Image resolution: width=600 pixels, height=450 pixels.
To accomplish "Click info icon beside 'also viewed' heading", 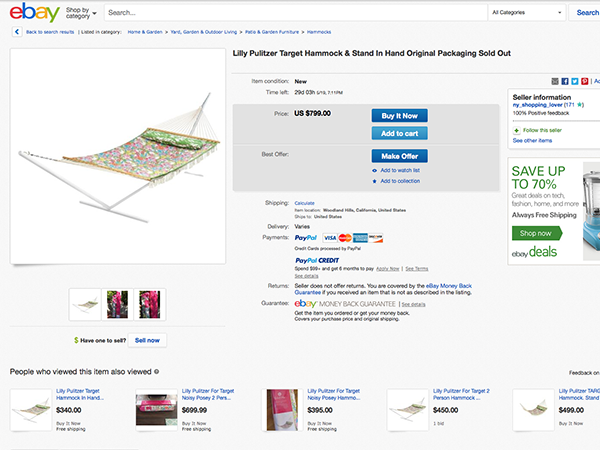I will tap(156, 371).
